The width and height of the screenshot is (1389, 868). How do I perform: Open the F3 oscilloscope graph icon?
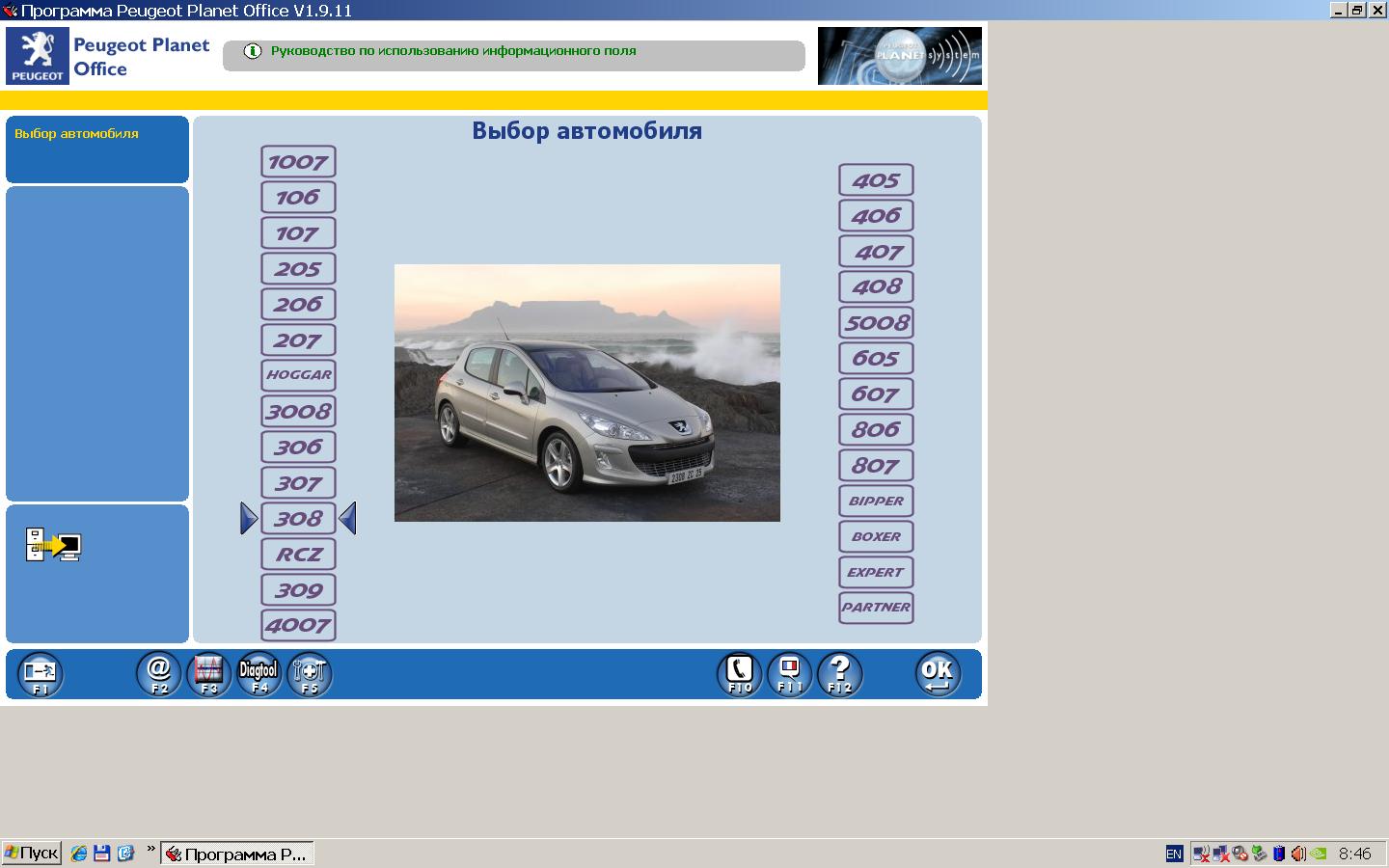pos(209,674)
